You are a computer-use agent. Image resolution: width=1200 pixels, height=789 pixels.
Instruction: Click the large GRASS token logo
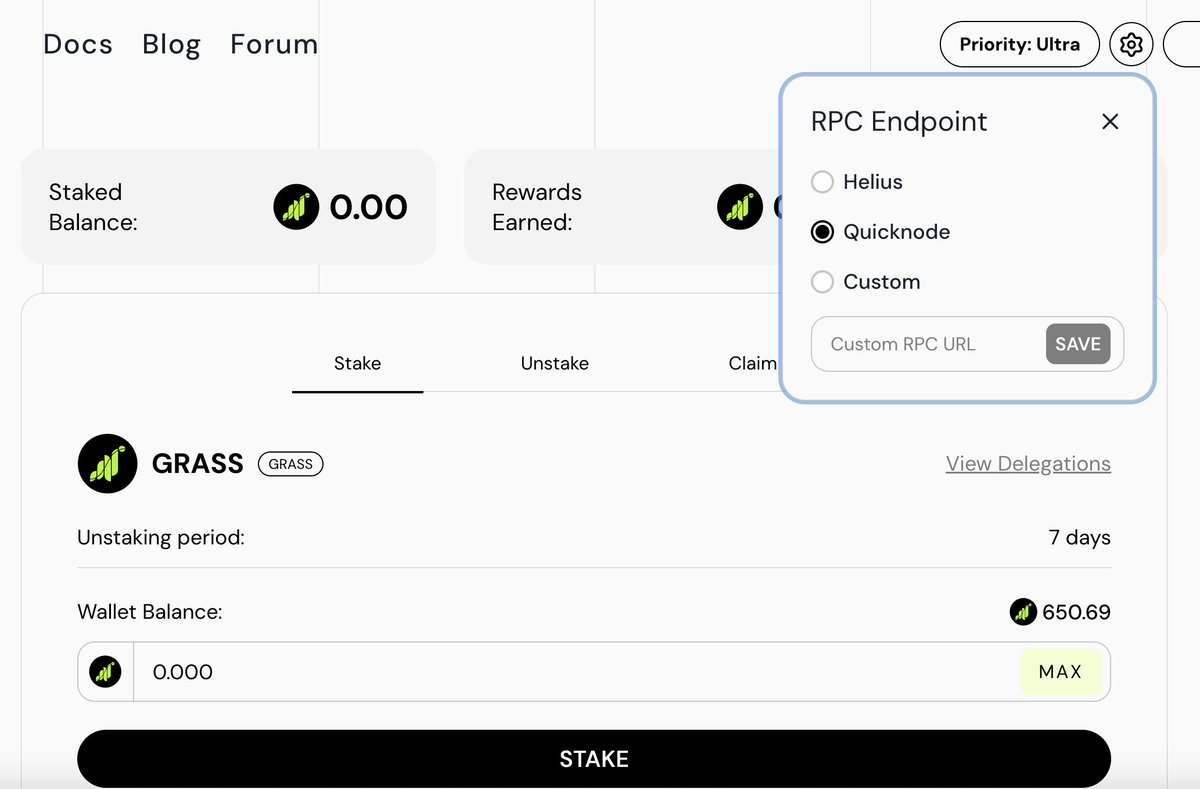coord(108,463)
